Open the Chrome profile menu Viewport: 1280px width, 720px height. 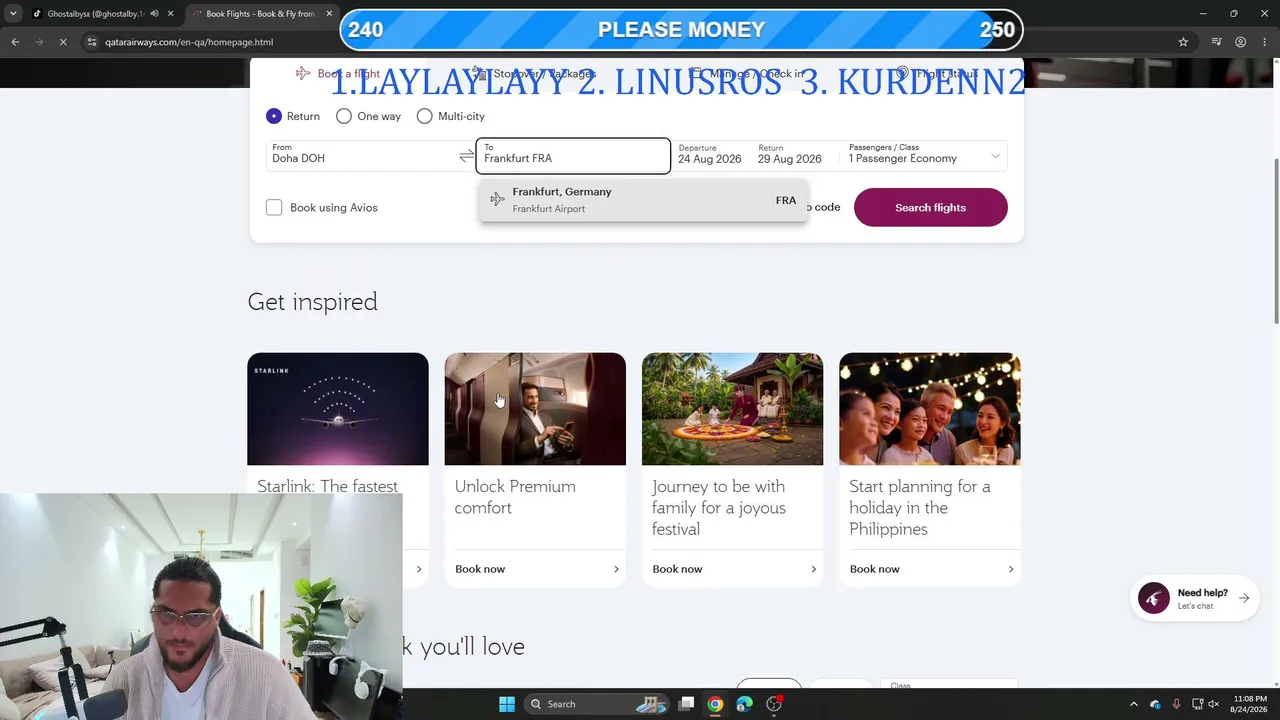pos(1241,42)
